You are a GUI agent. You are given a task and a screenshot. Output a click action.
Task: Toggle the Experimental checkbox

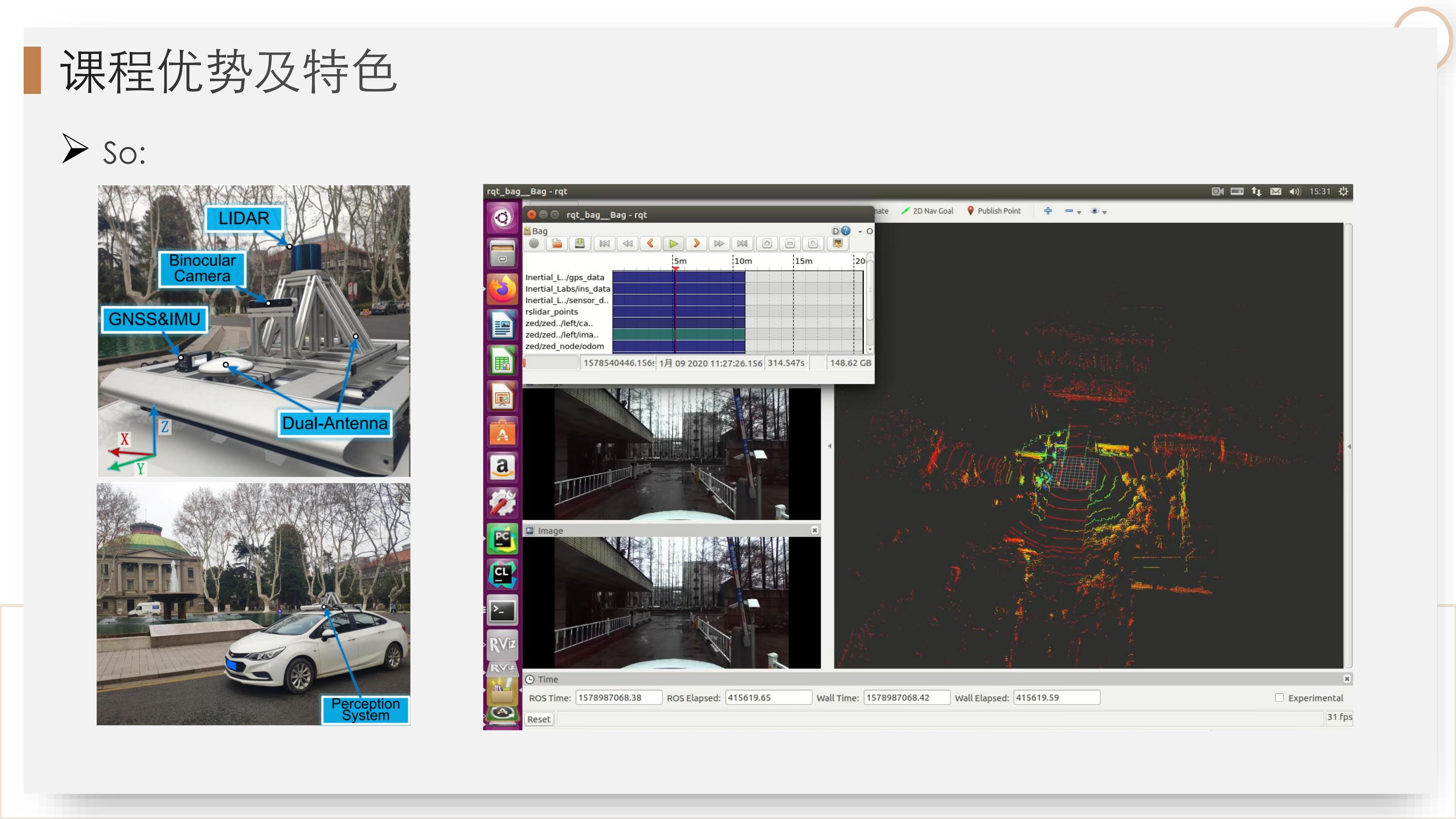[1279, 698]
